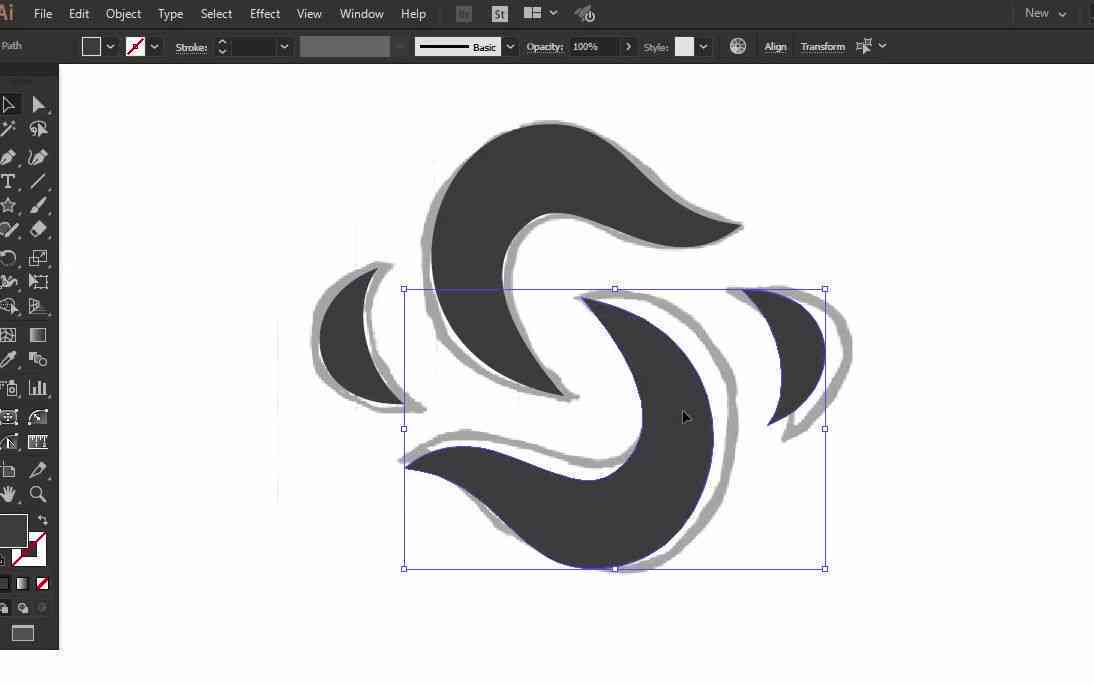Select the Width warp tool
Screen dimensions: 1094x684
(8, 282)
